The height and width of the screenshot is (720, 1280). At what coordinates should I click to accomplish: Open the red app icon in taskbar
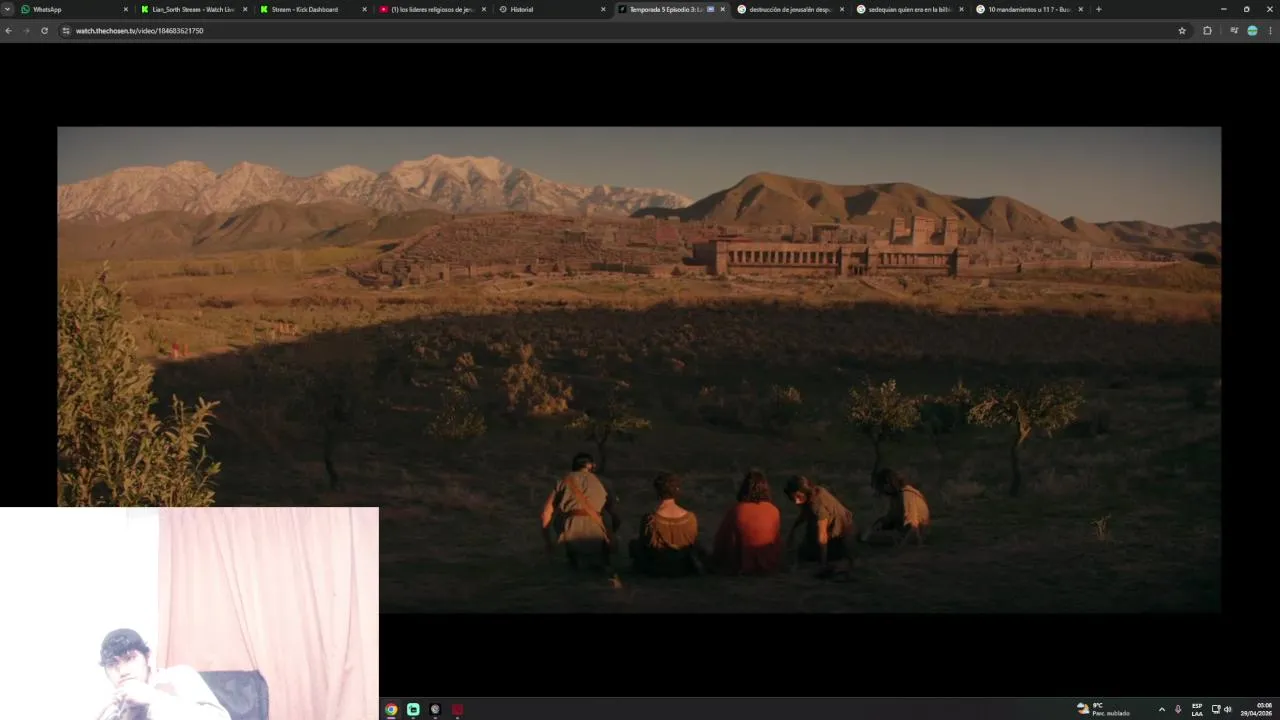point(457,709)
